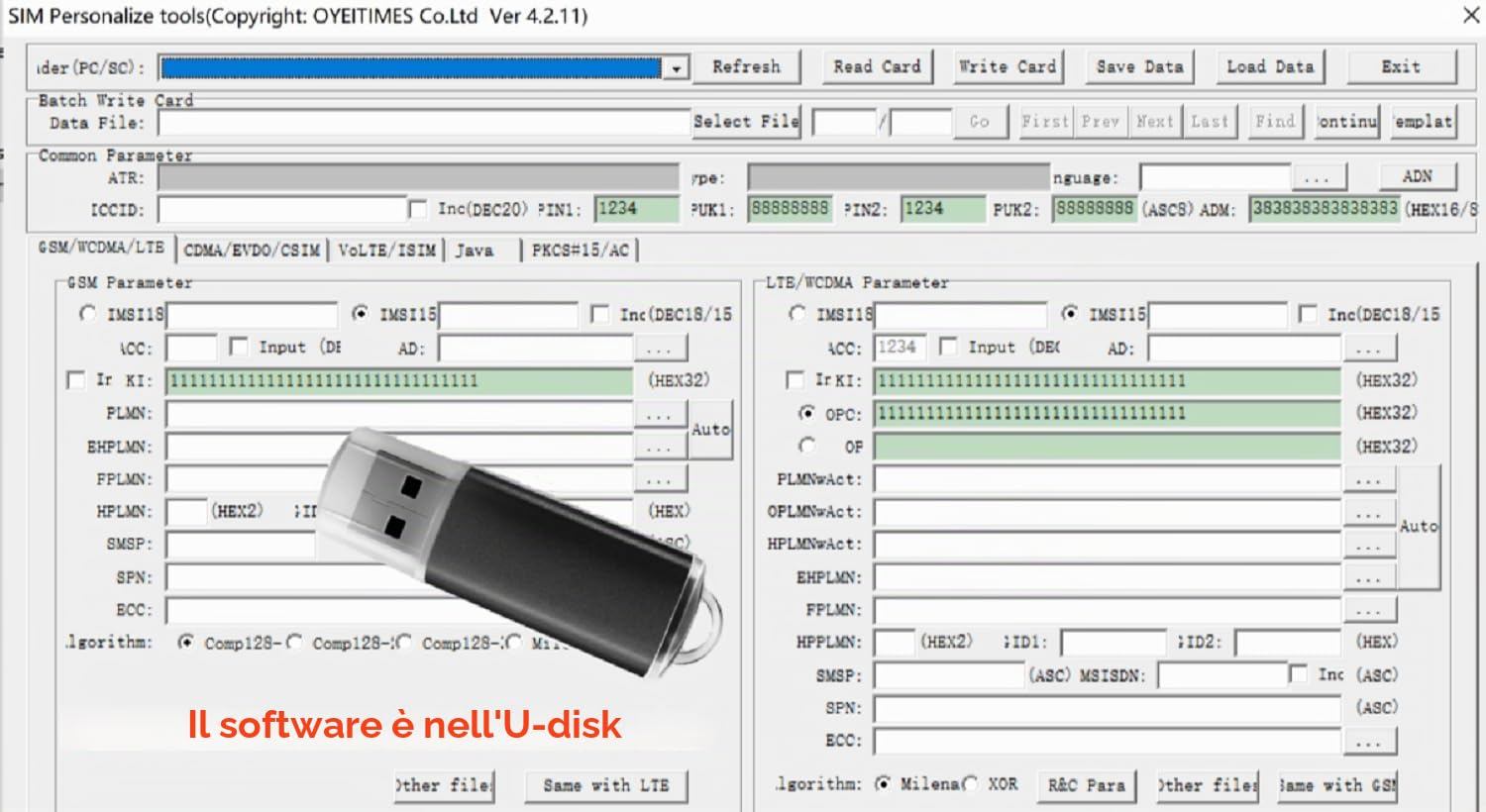Screen dimensions: 1486x812
Task: Click the Load Data button
Action: (x=1270, y=66)
